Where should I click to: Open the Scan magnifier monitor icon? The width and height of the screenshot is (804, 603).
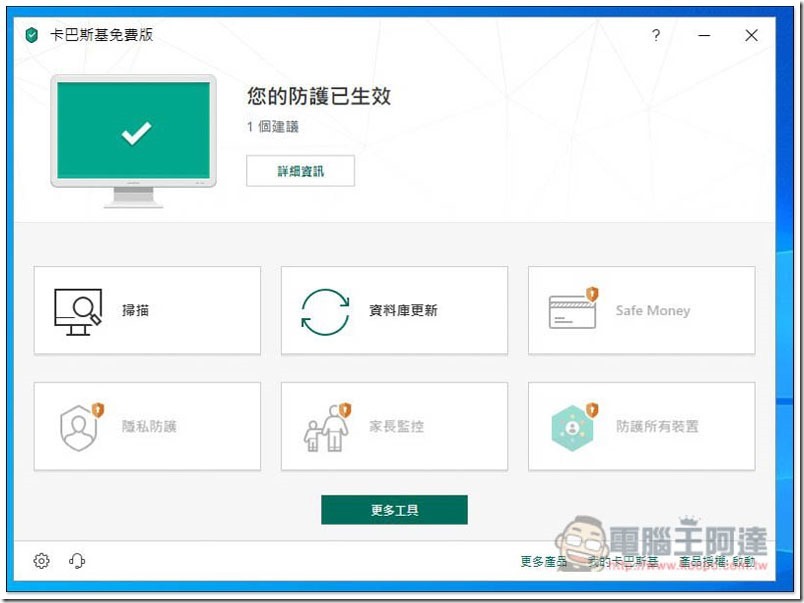pyautogui.click(x=77, y=310)
